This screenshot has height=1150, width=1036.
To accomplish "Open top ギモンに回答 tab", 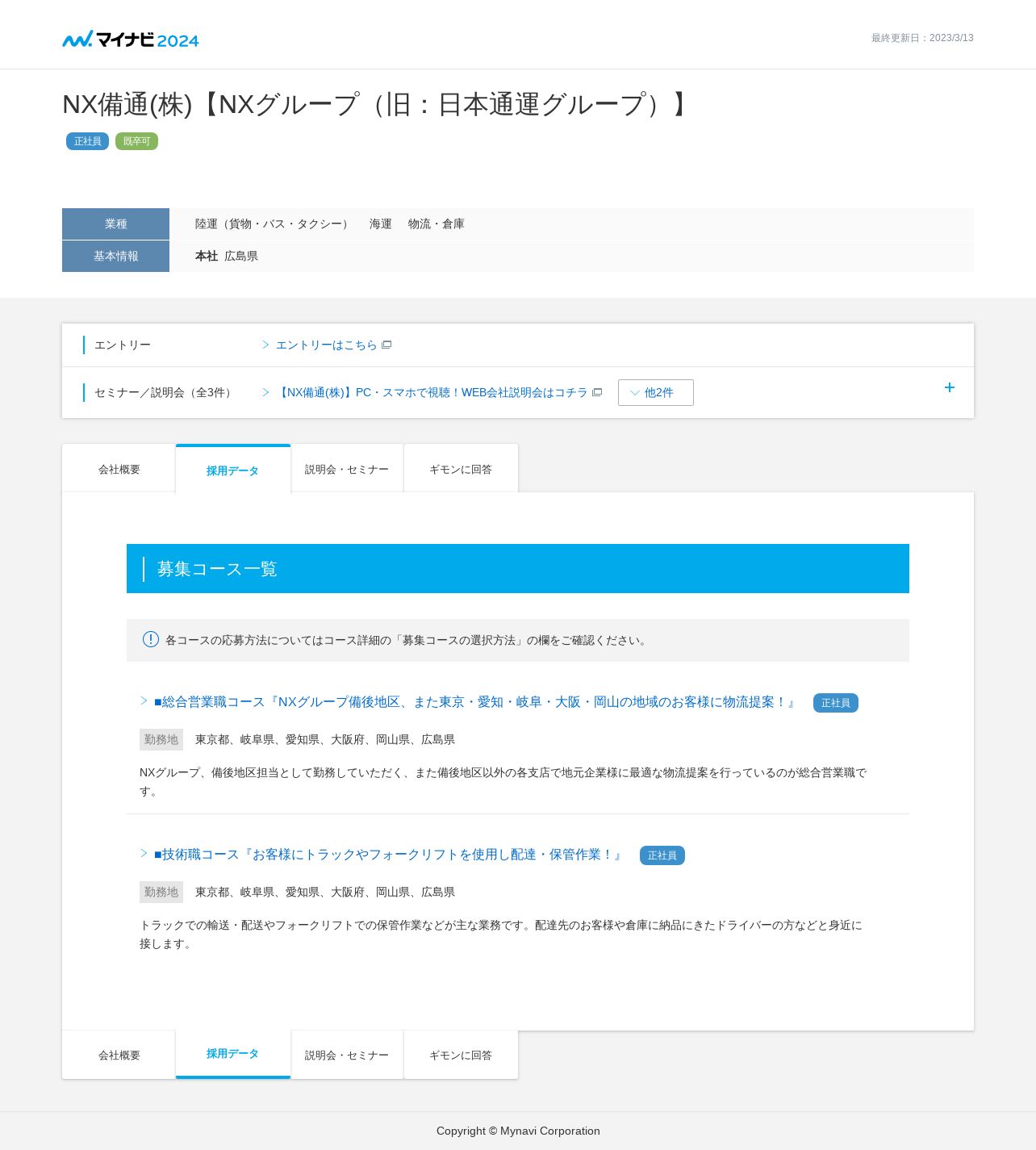I will 461,469.
